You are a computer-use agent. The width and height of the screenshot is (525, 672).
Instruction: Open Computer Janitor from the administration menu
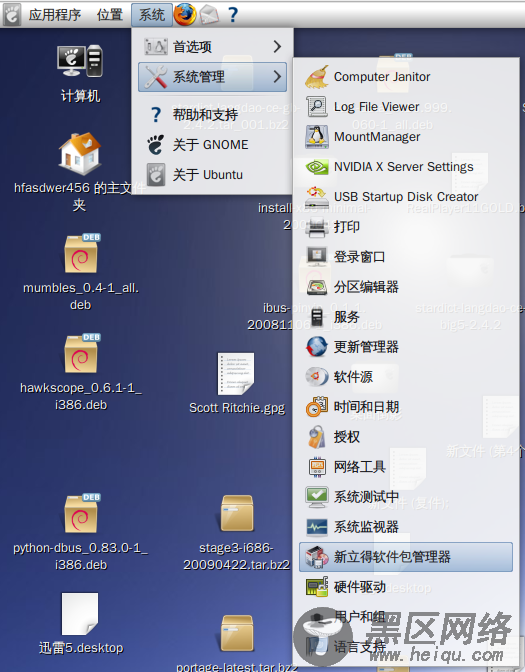click(x=405, y=77)
